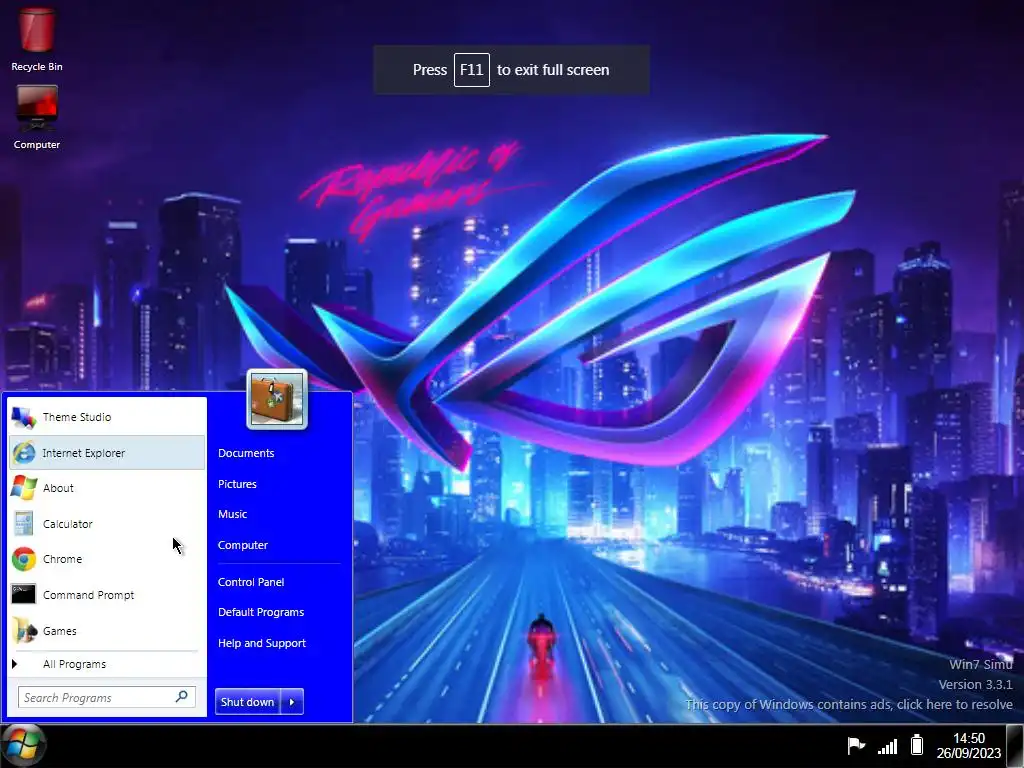Click the Calculator label text
1024x768 pixels.
[x=68, y=524]
